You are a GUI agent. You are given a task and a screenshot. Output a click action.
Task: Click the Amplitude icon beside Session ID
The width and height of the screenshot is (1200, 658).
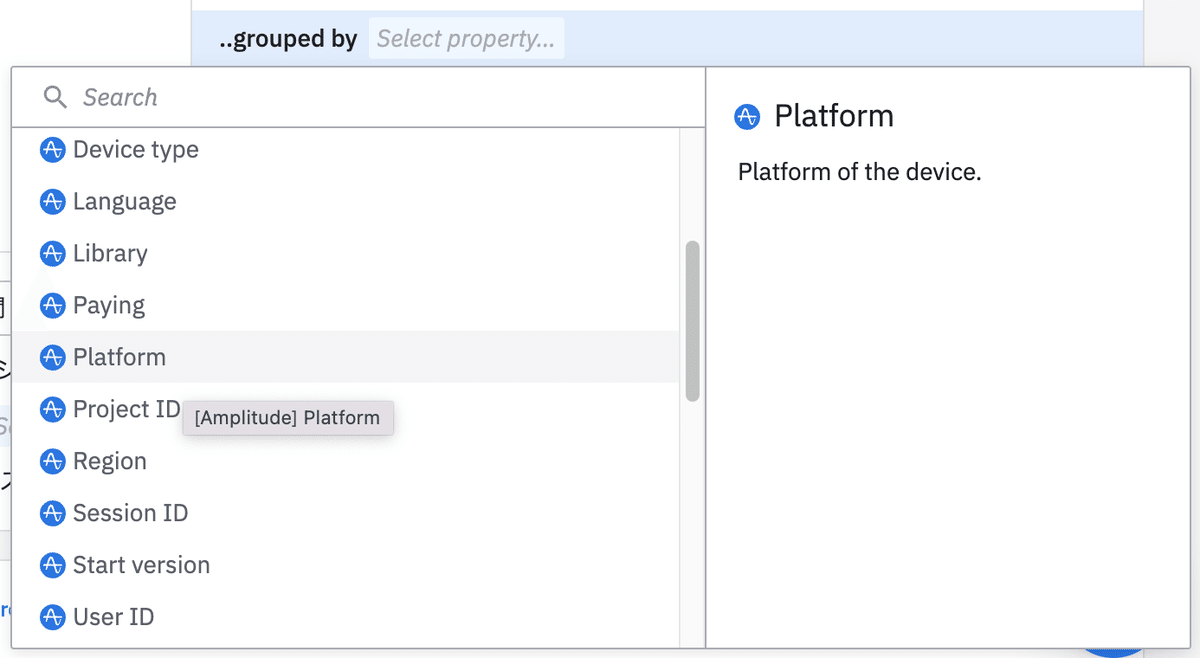[52, 514]
